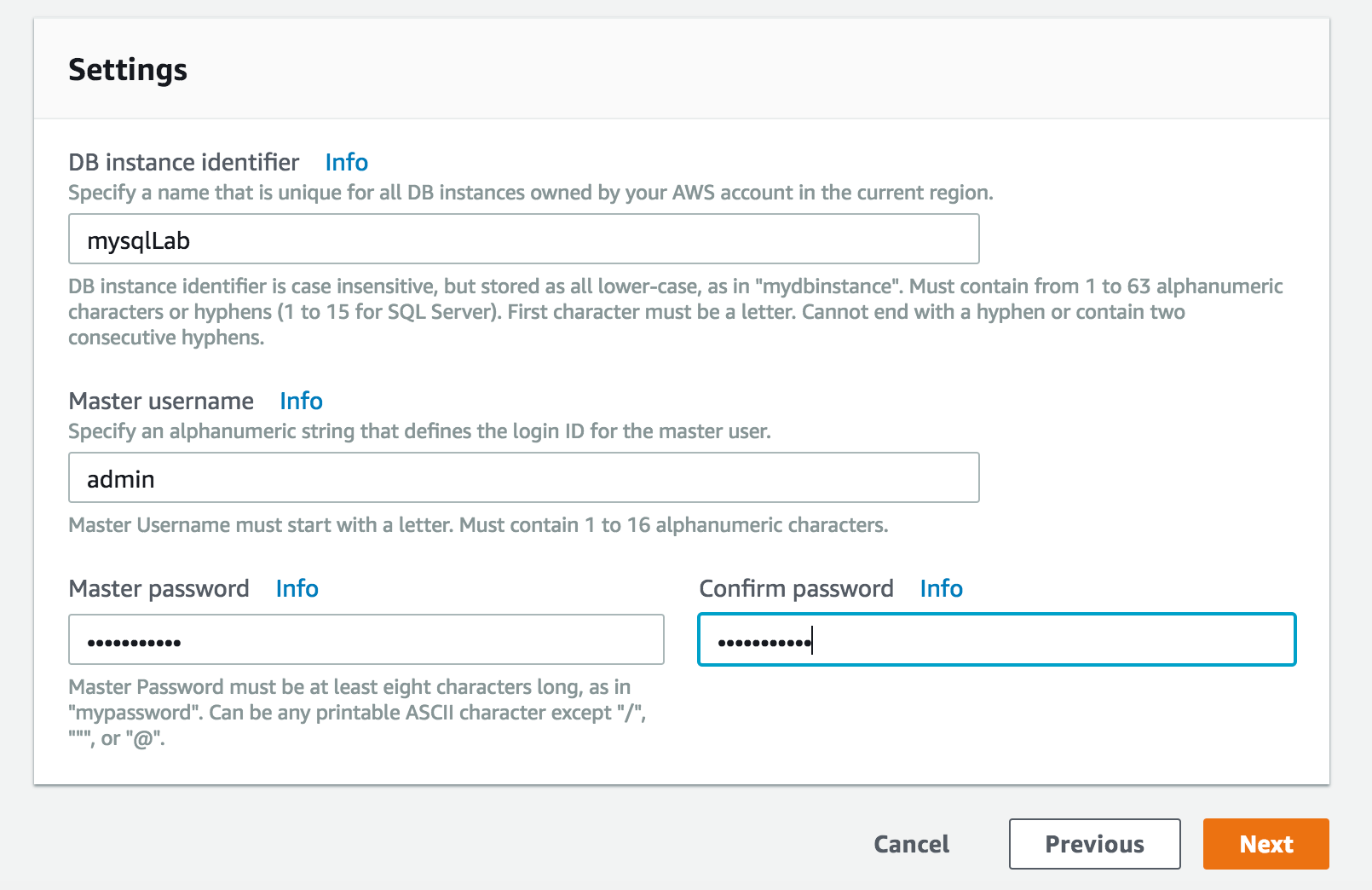View DB instance identifier help information
The image size is (1372, 890).
(x=345, y=162)
